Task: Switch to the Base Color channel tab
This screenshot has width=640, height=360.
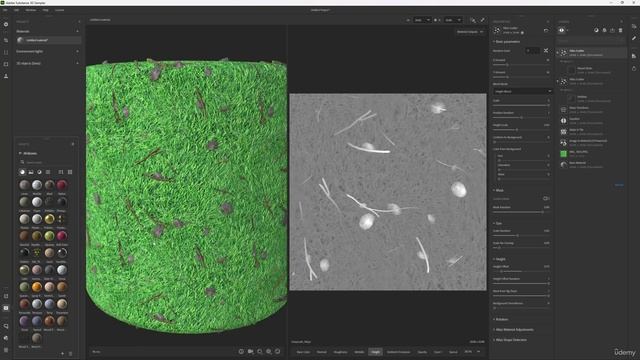Action: 303,351
